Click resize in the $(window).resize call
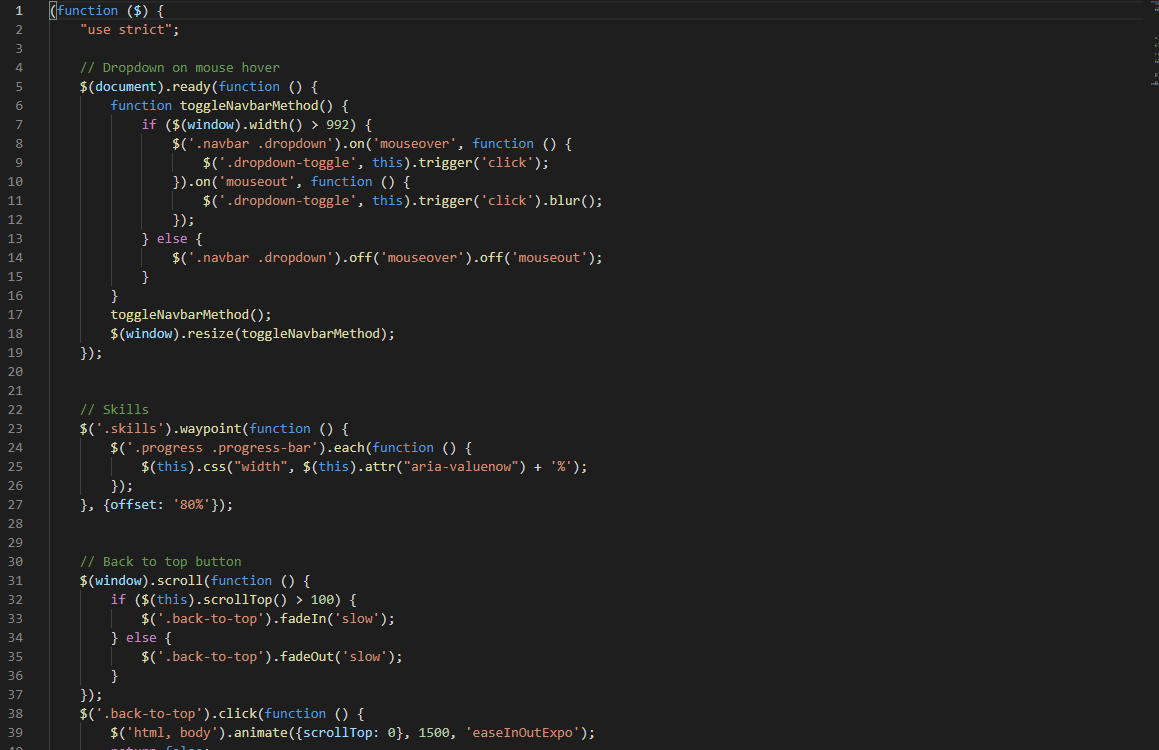Viewport: 1159px width, 750px height. point(210,334)
